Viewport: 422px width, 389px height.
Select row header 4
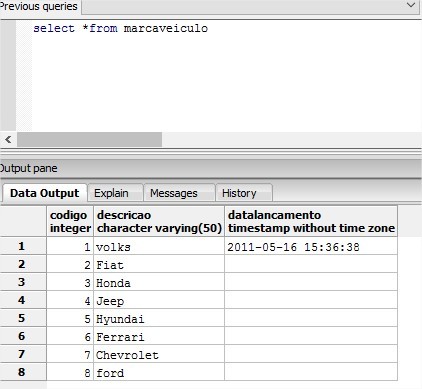coord(23,300)
